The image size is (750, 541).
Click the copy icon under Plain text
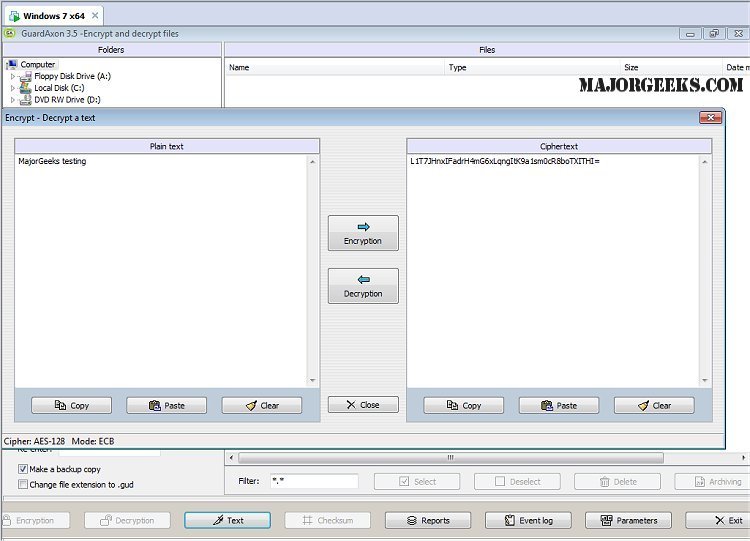click(60, 405)
